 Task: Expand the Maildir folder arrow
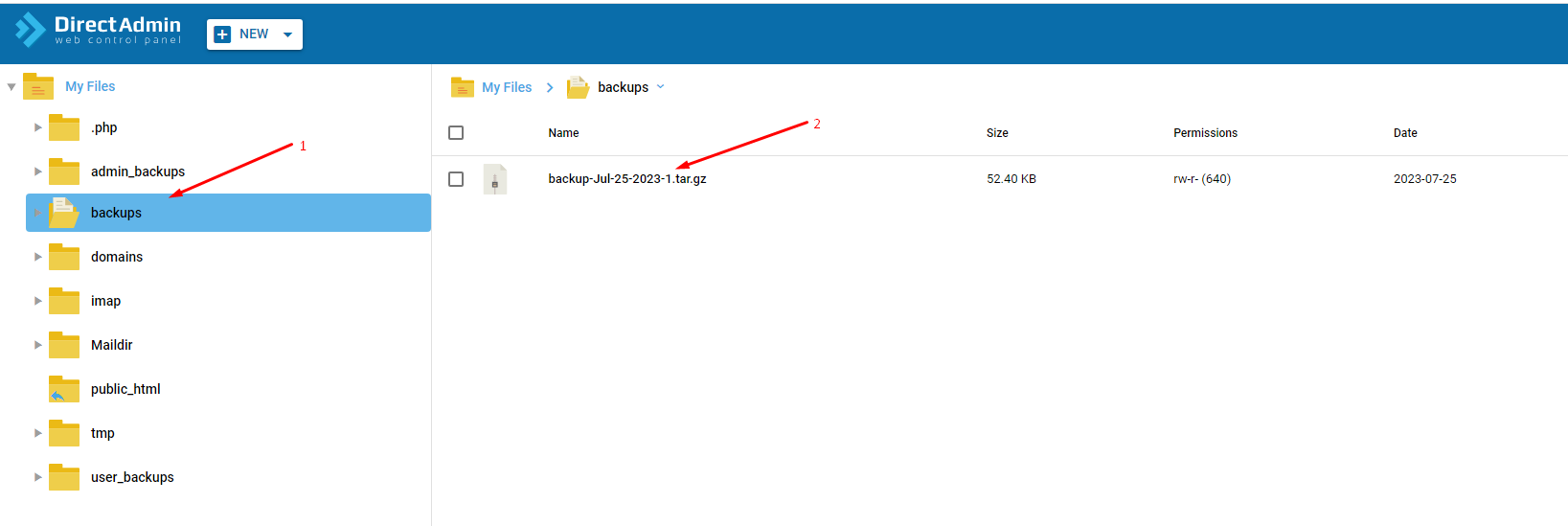(x=38, y=345)
